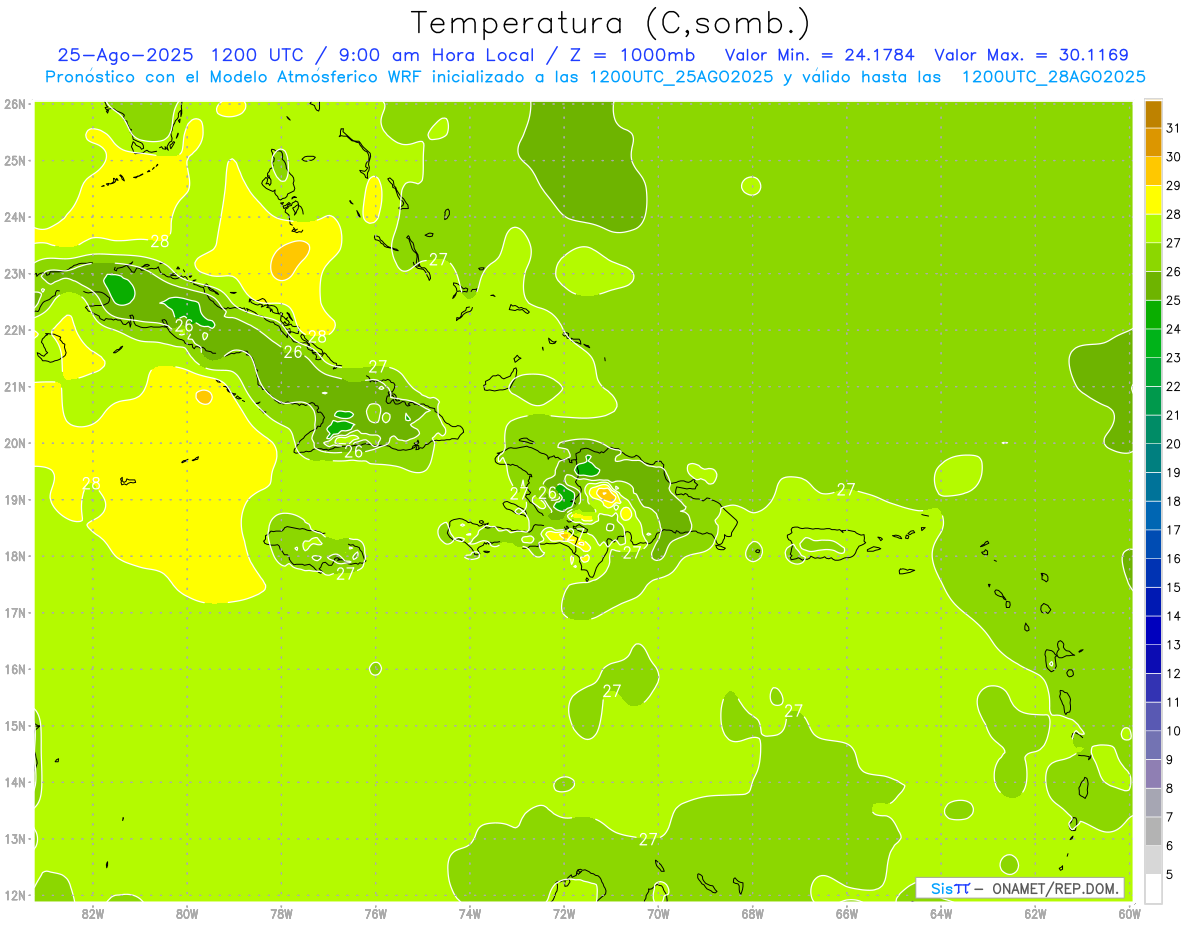Click legend value '15' on the color scale
The image size is (1200, 927).
tap(1173, 587)
